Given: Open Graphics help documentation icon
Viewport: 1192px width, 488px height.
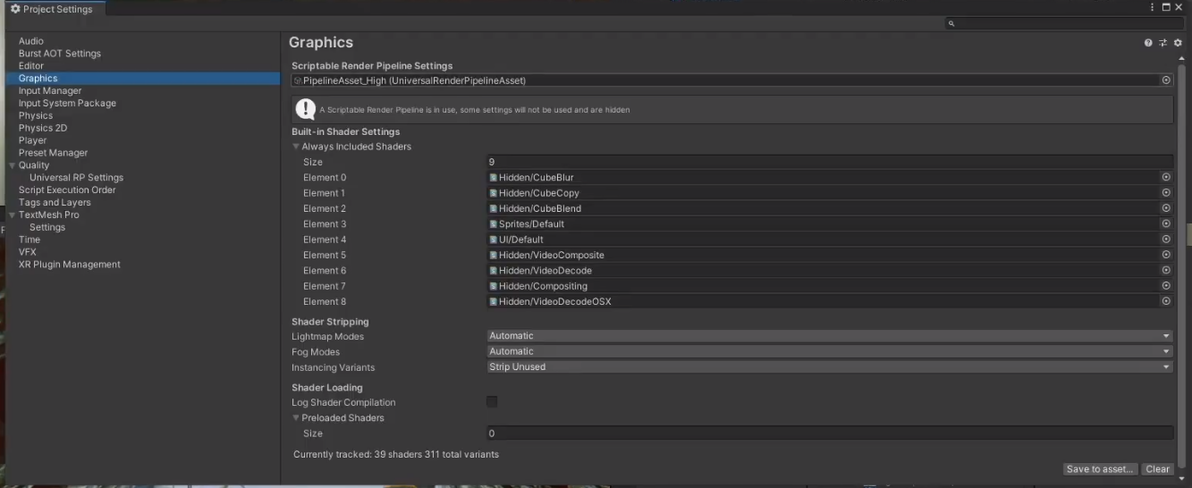Looking at the screenshot, I should 1148,43.
